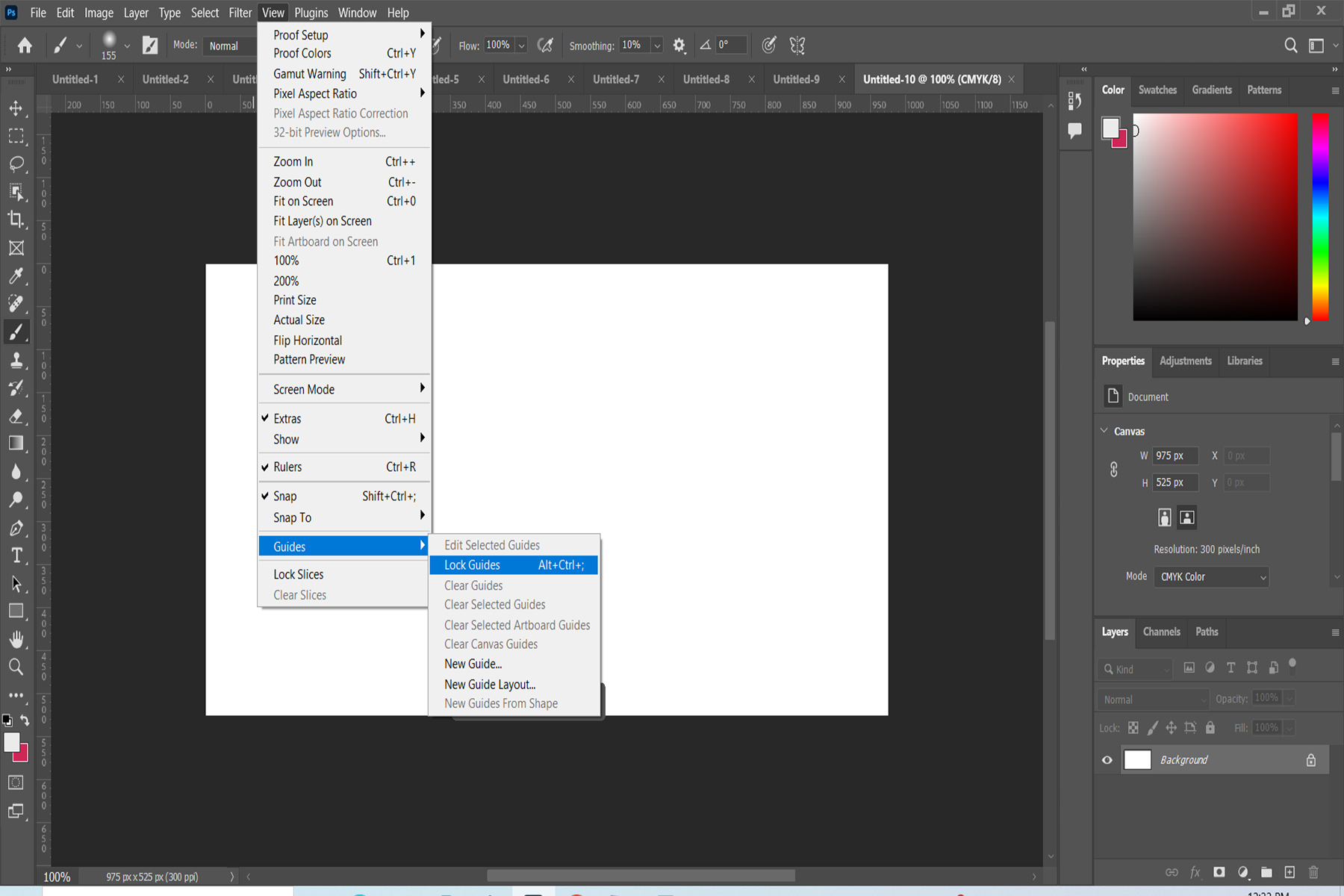
Task: Choose New Guide Layout option
Action: (490, 684)
